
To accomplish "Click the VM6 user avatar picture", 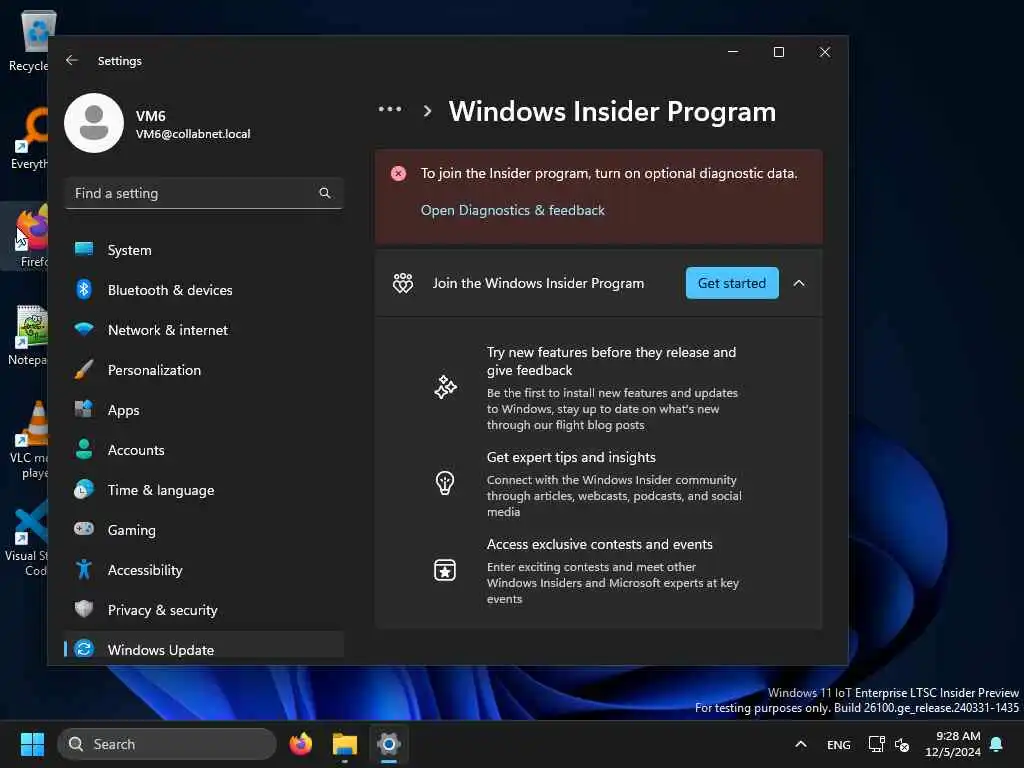I will [94, 123].
